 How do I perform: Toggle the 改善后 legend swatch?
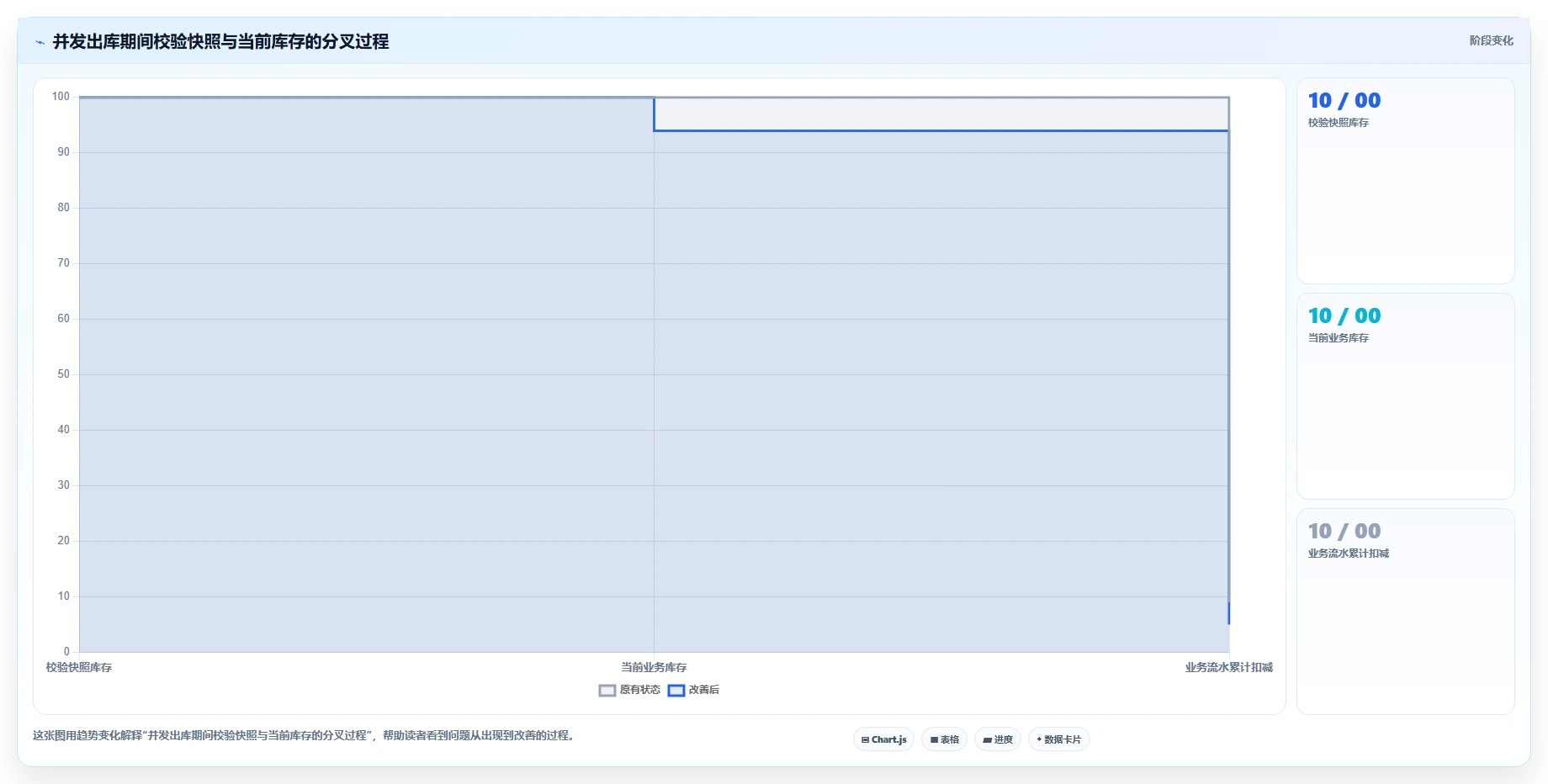coord(676,691)
